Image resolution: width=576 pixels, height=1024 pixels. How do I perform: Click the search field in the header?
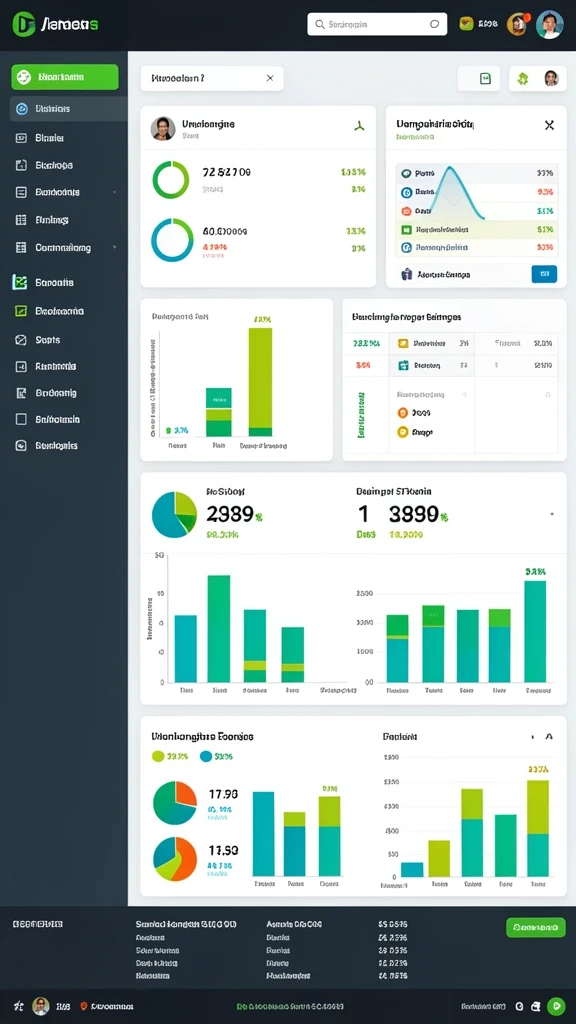(x=377, y=24)
